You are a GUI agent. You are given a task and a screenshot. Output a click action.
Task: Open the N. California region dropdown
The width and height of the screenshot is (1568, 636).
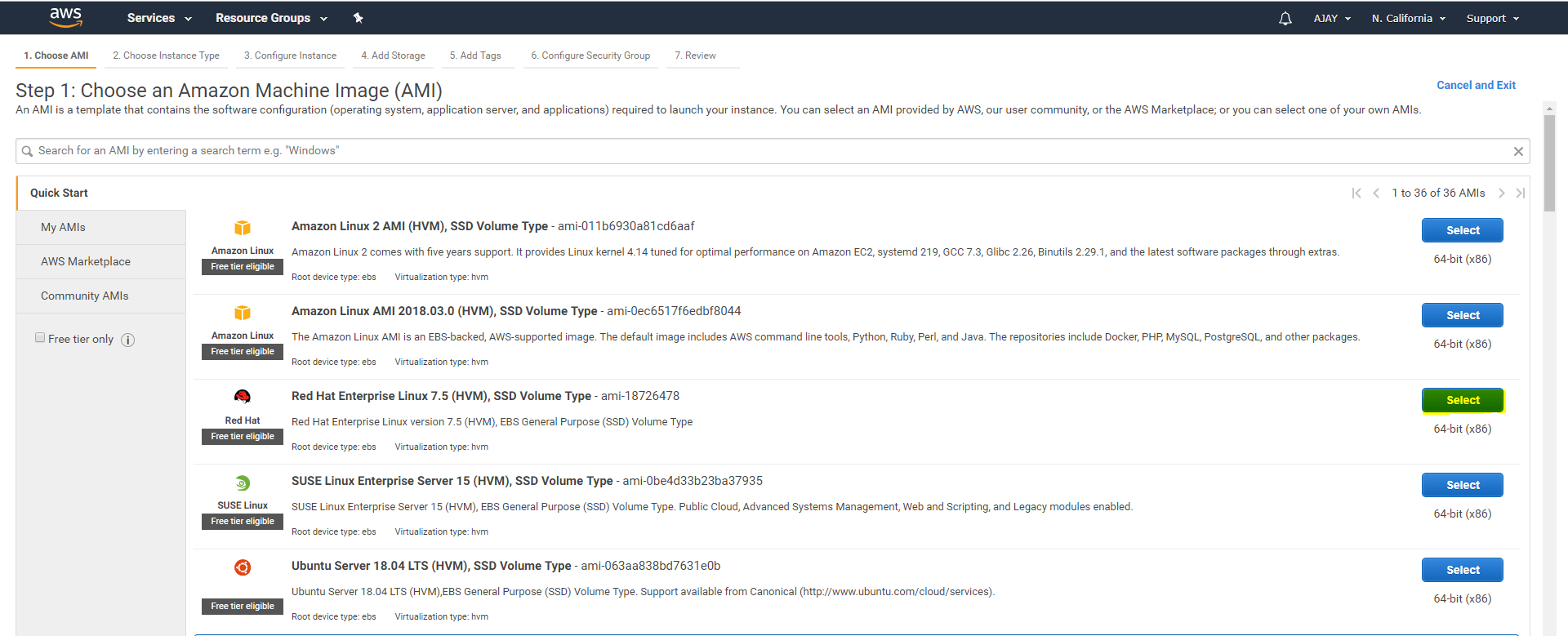[x=1409, y=18]
